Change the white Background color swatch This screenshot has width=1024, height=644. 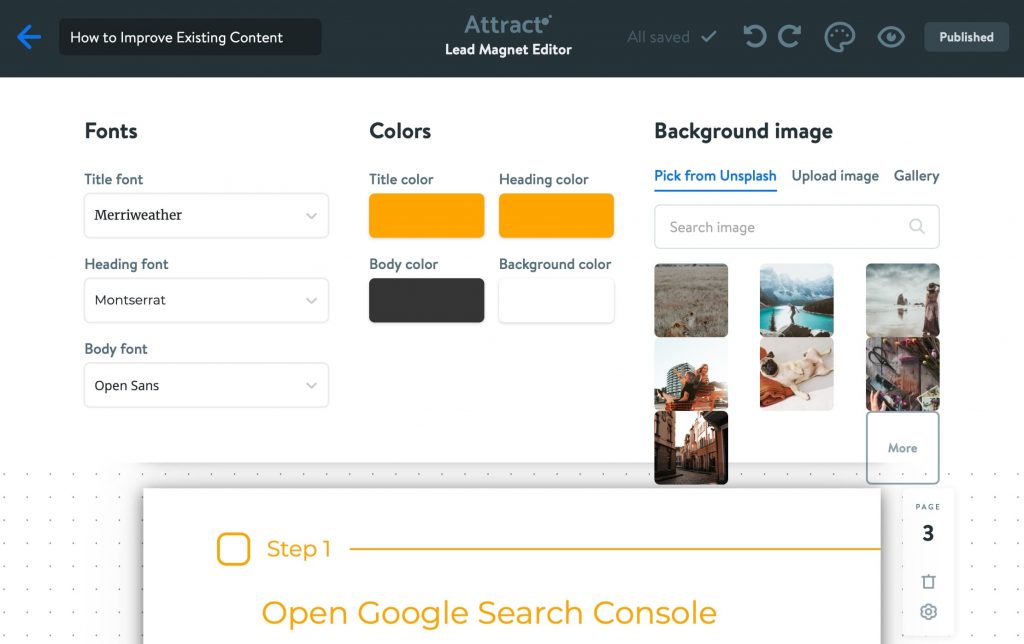click(556, 300)
